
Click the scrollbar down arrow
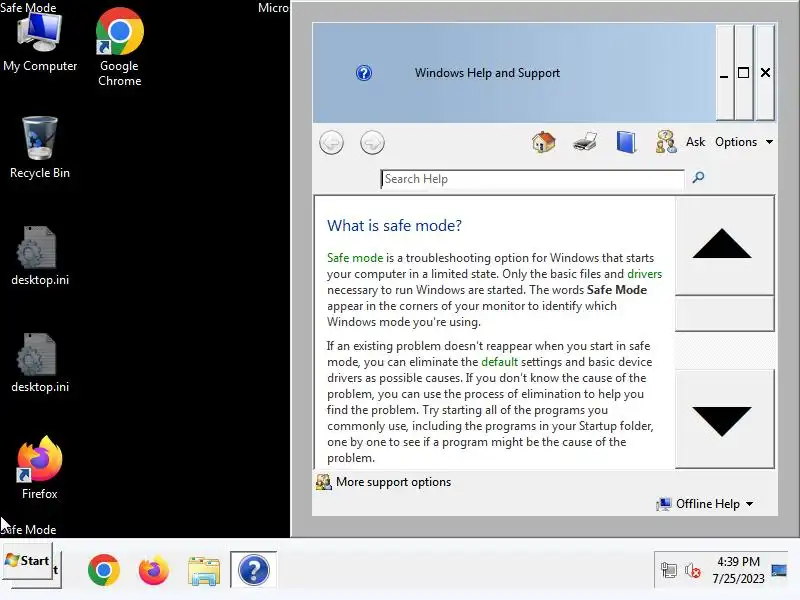(x=724, y=419)
